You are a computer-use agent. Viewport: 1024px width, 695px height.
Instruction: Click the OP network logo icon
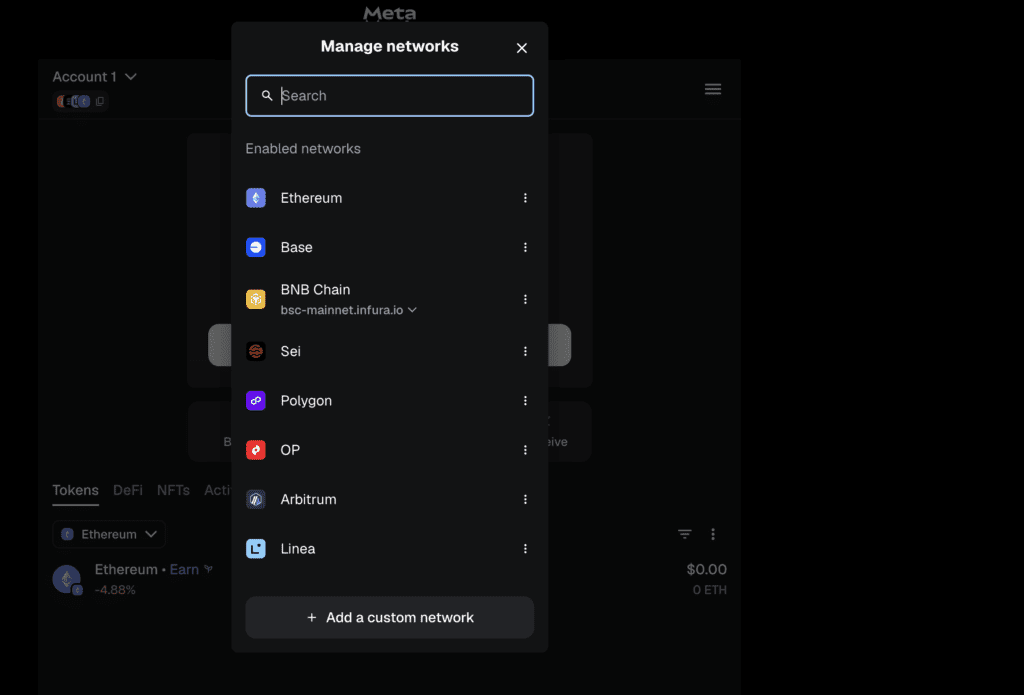tap(256, 450)
